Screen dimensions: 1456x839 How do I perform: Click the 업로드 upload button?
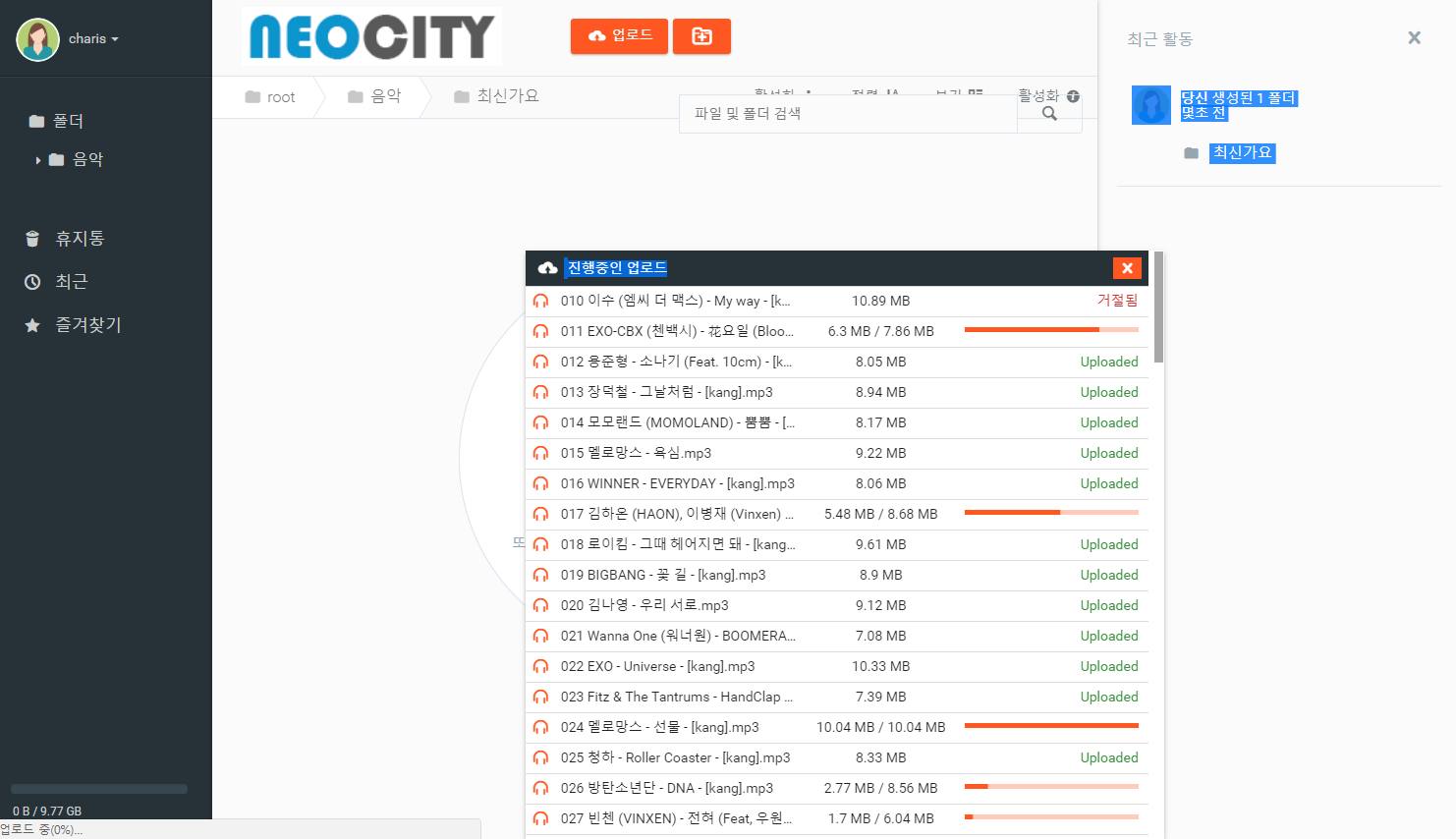619,36
